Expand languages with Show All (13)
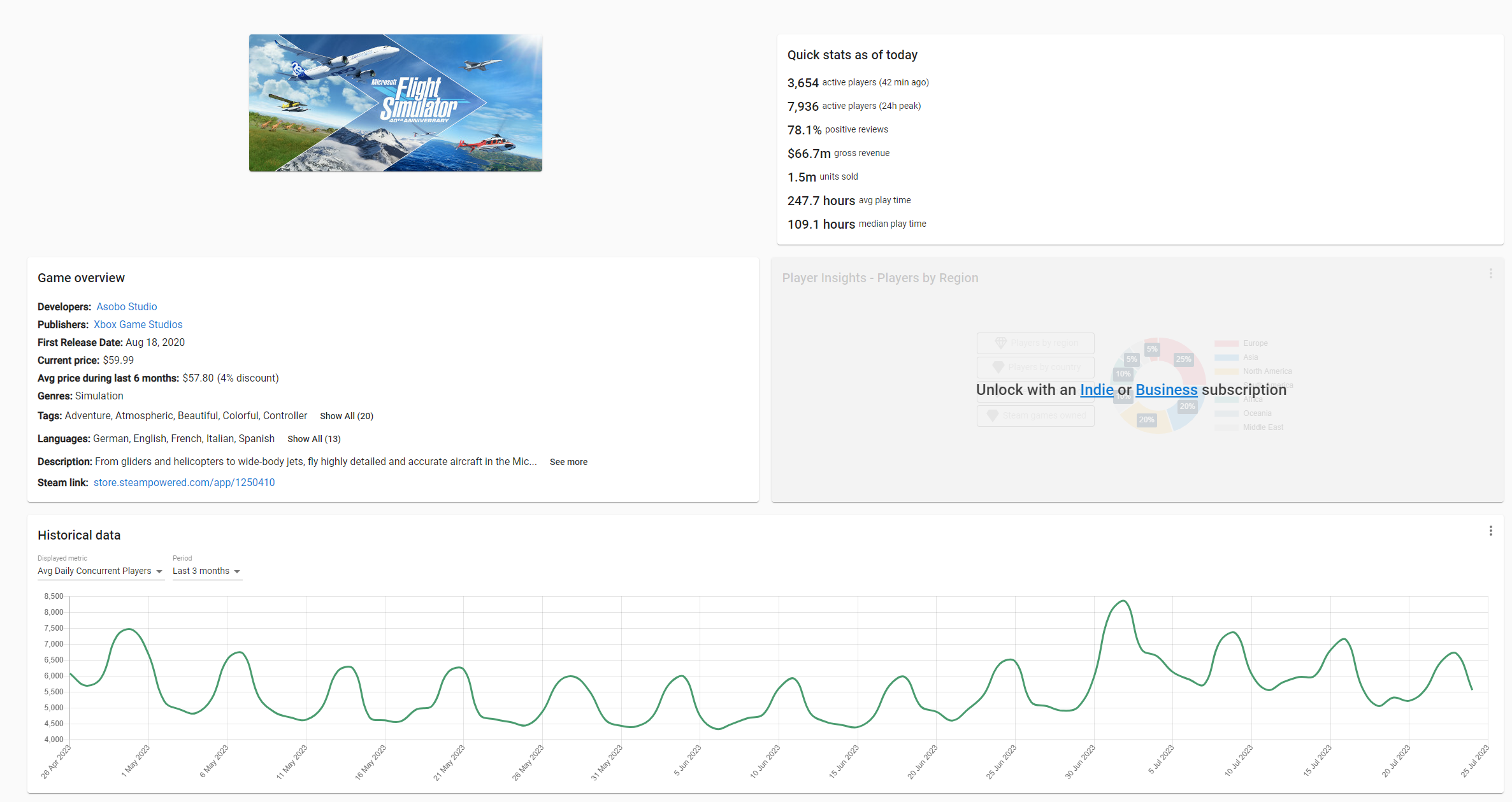Image resolution: width=1512 pixels, height=802 pixels. coord(313,439)
